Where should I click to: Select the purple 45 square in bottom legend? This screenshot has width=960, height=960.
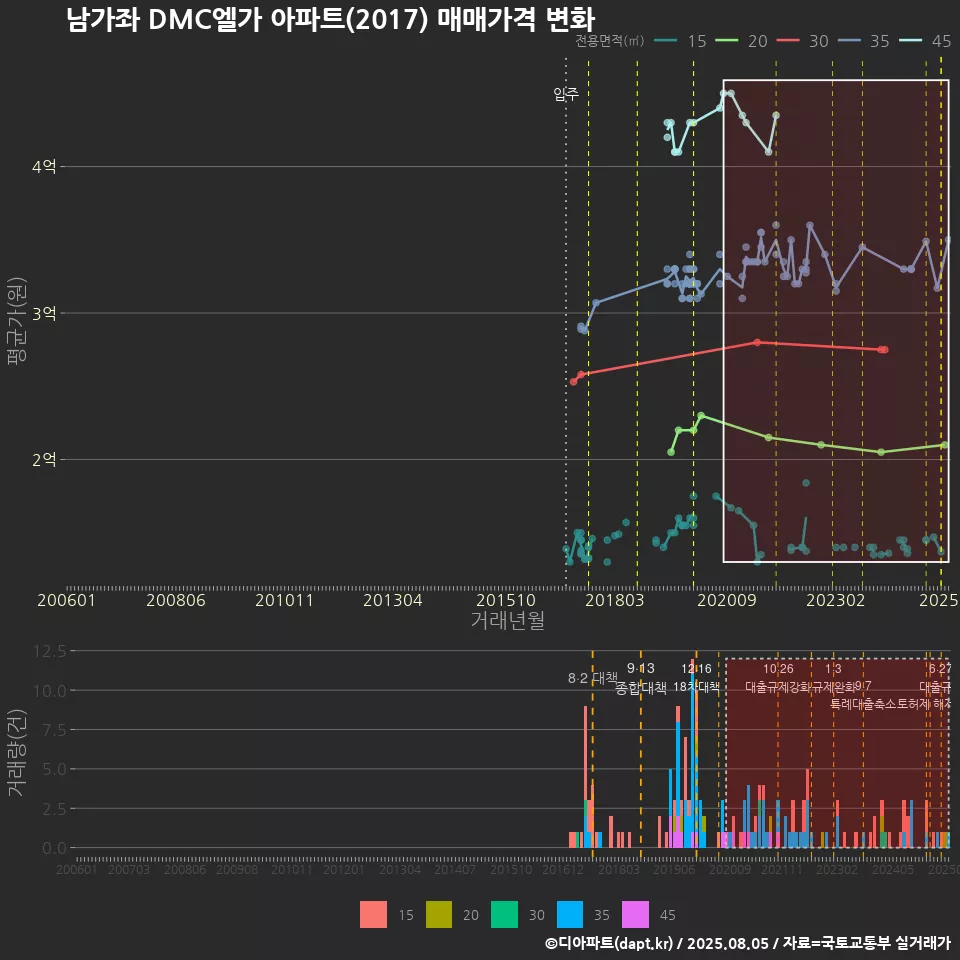tap(635, 915)
